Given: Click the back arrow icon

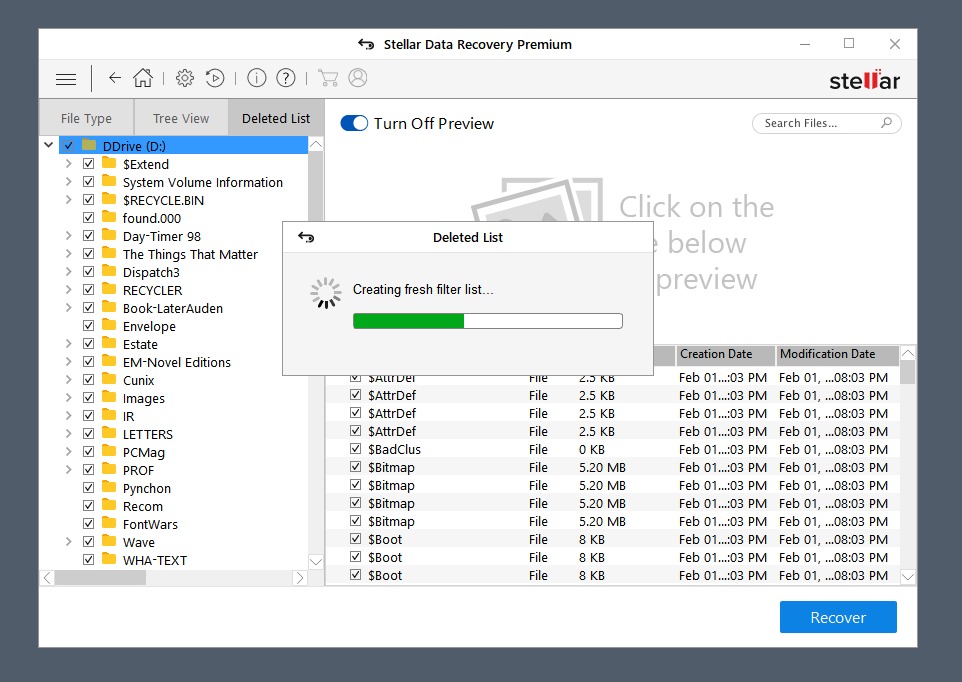Looking at the screenshot, I should coord(114,77).
